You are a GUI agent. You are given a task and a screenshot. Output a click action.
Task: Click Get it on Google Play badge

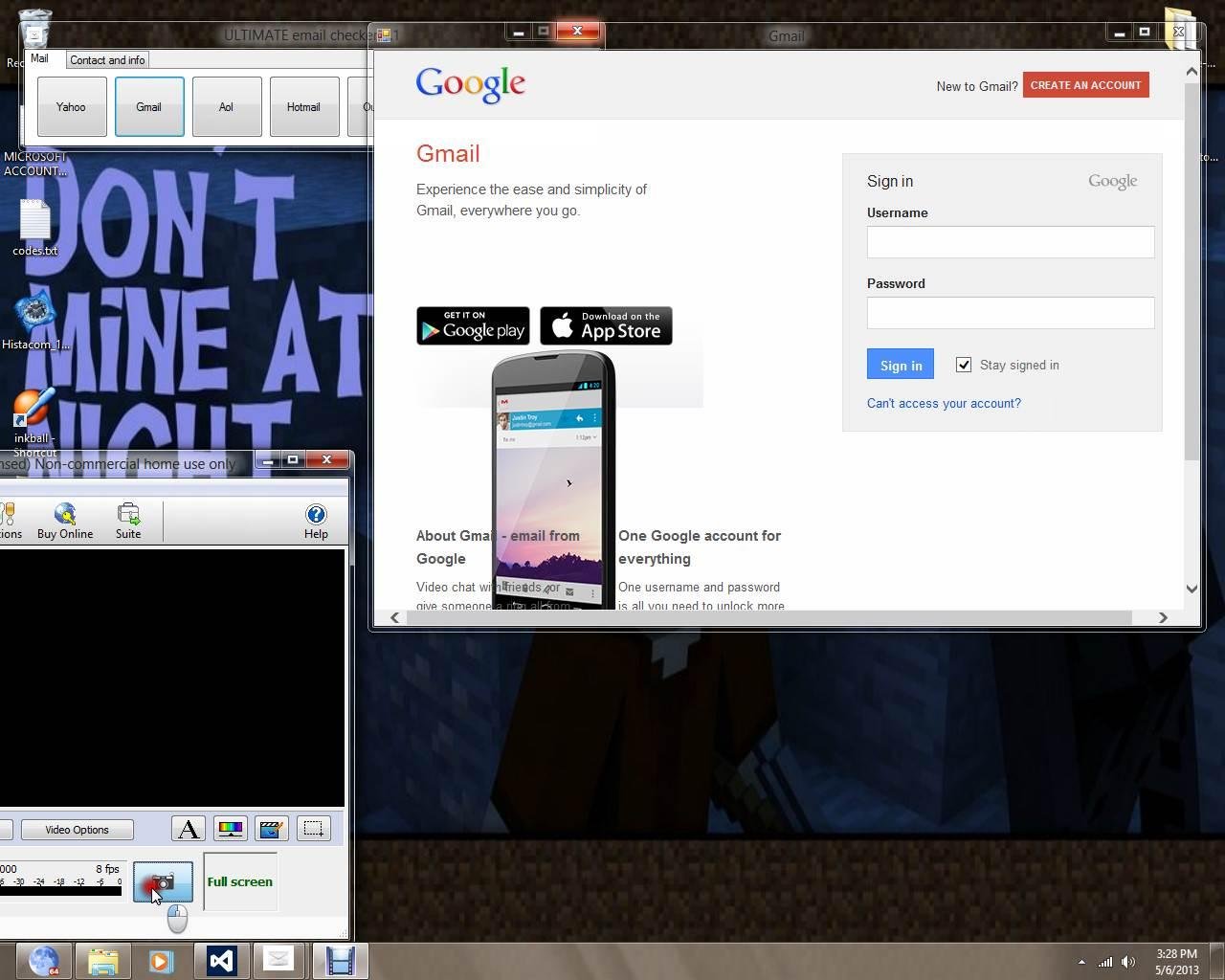pos(473,325)
